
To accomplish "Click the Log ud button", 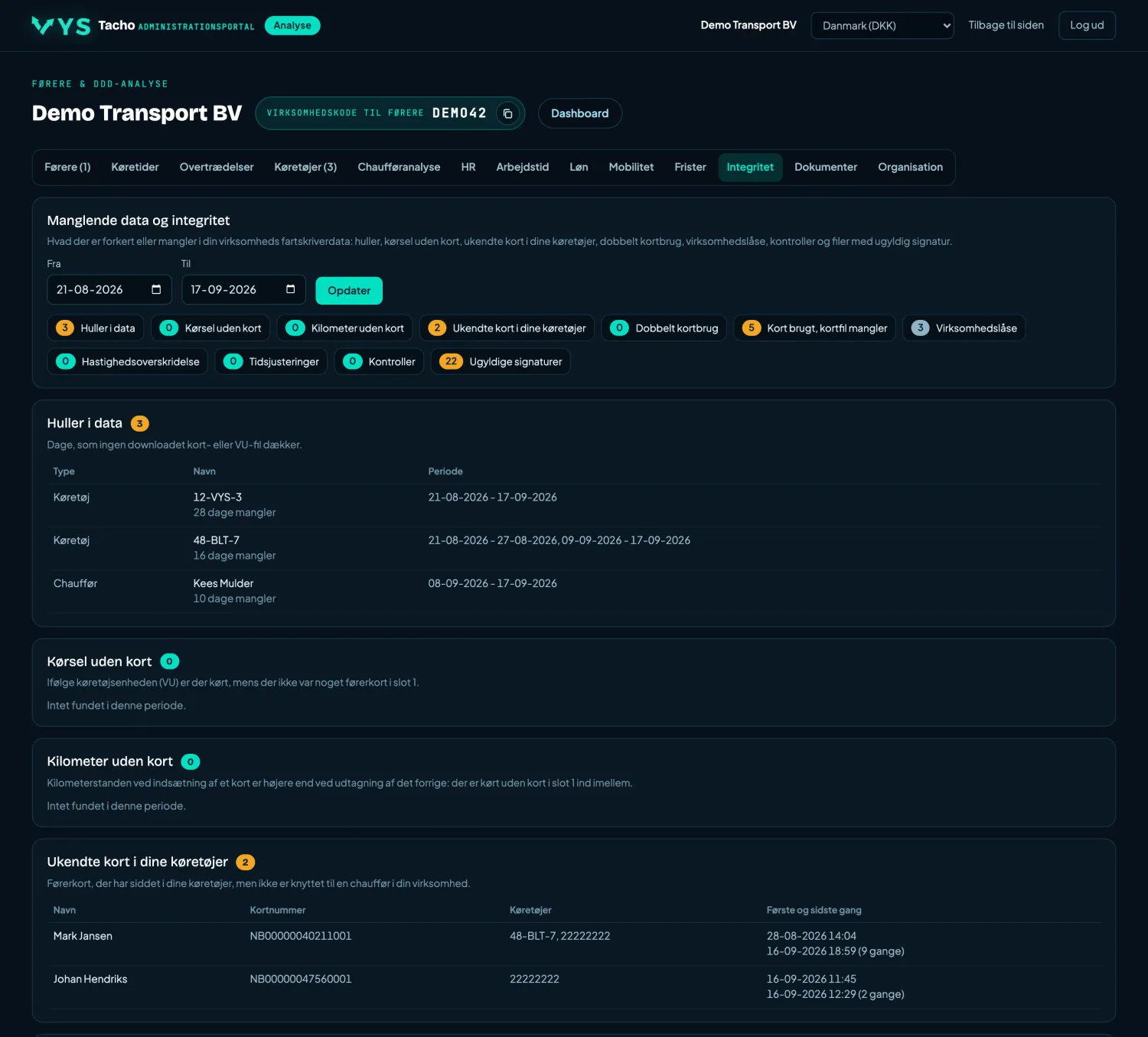I will (x=1087, y=25).
